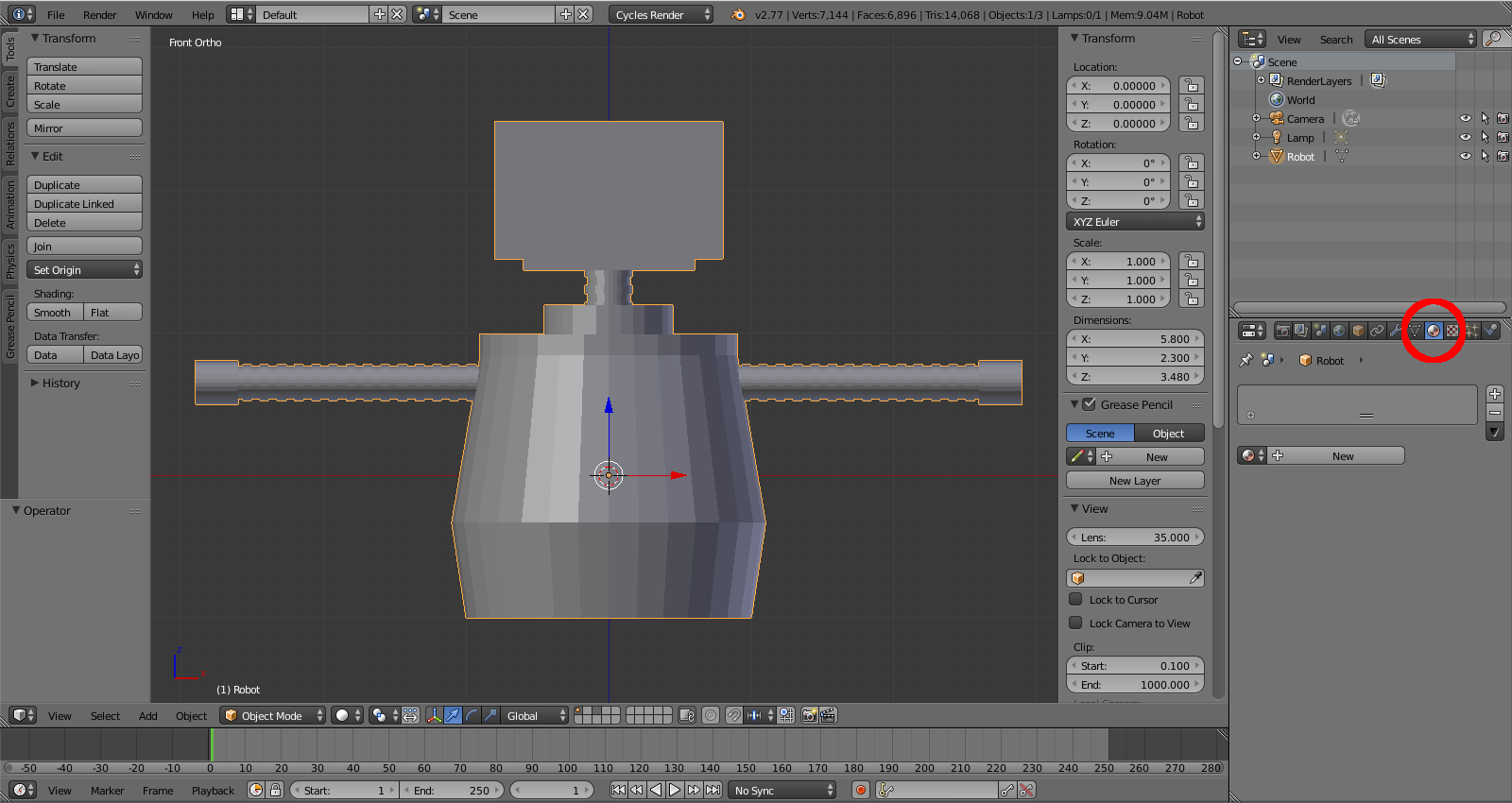1512x803 pixels.
Task: Open the Particles properties tab
Action: (1471, 331)
